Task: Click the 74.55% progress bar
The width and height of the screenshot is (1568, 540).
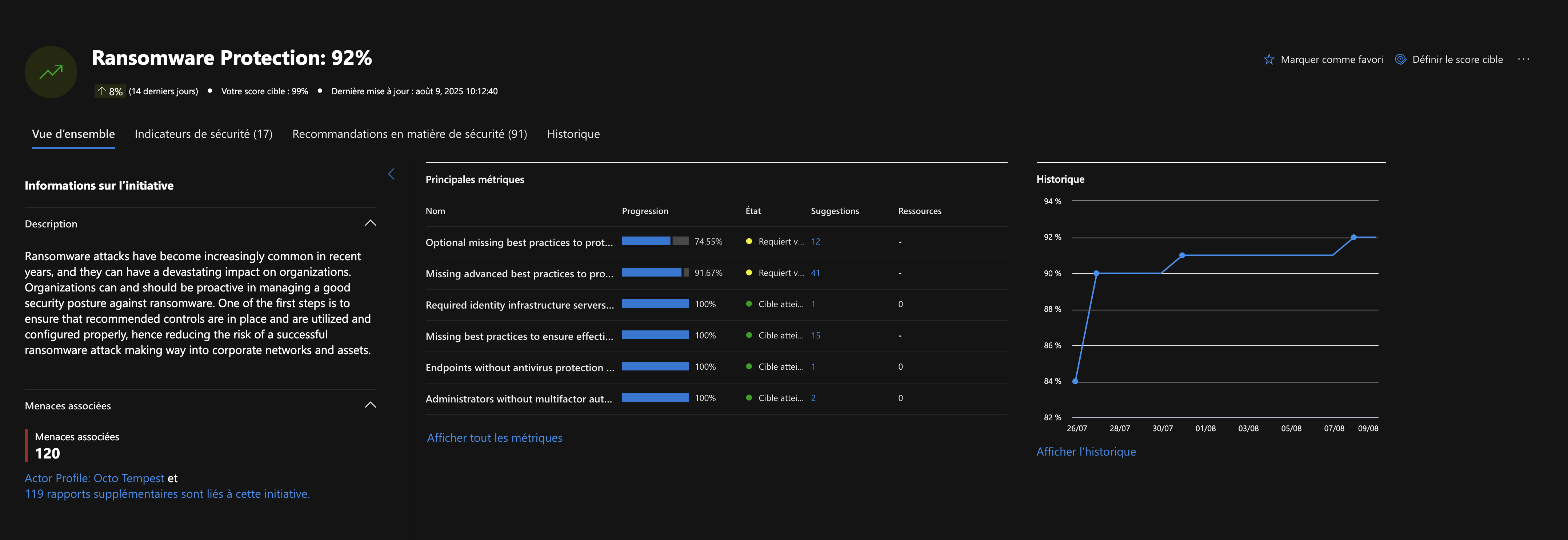Action: [655, 242]
